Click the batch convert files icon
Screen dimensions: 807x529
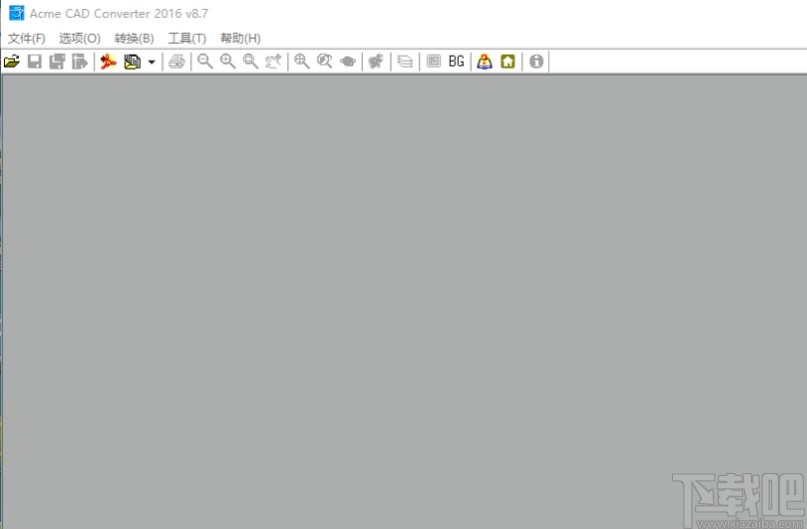132,62
